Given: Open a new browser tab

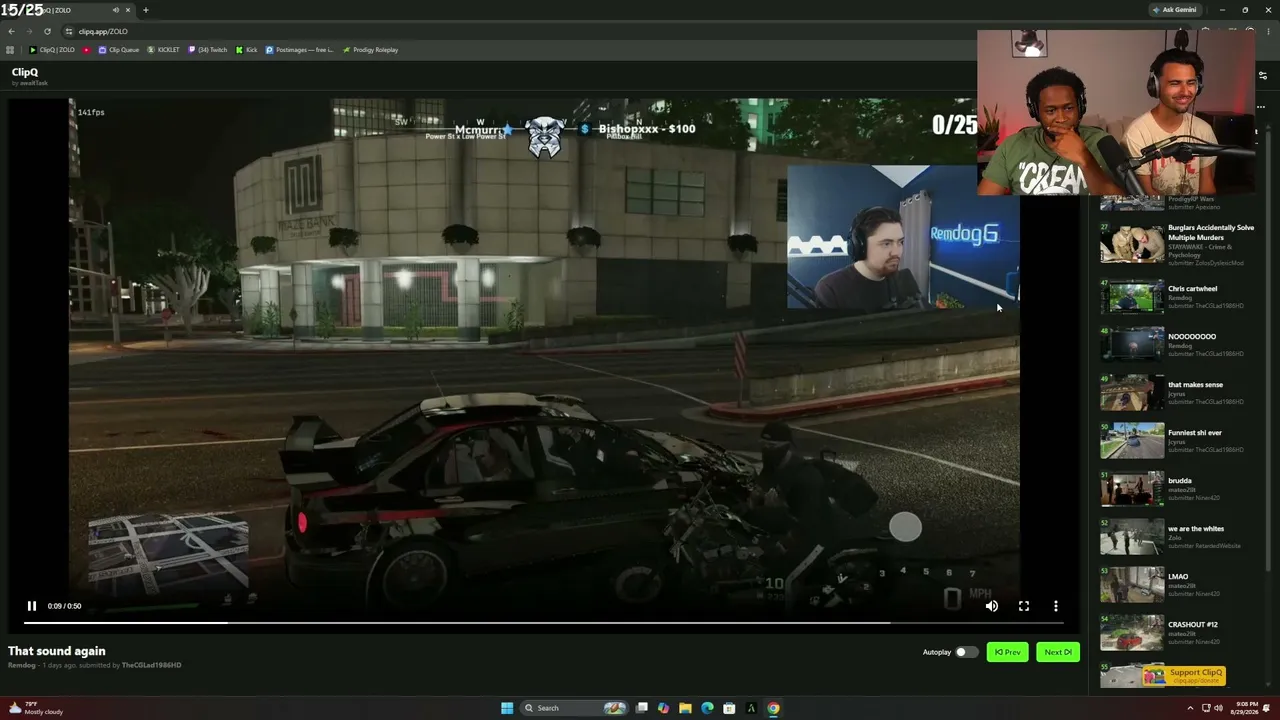Looking at the screenshot, I should (145, 10).
